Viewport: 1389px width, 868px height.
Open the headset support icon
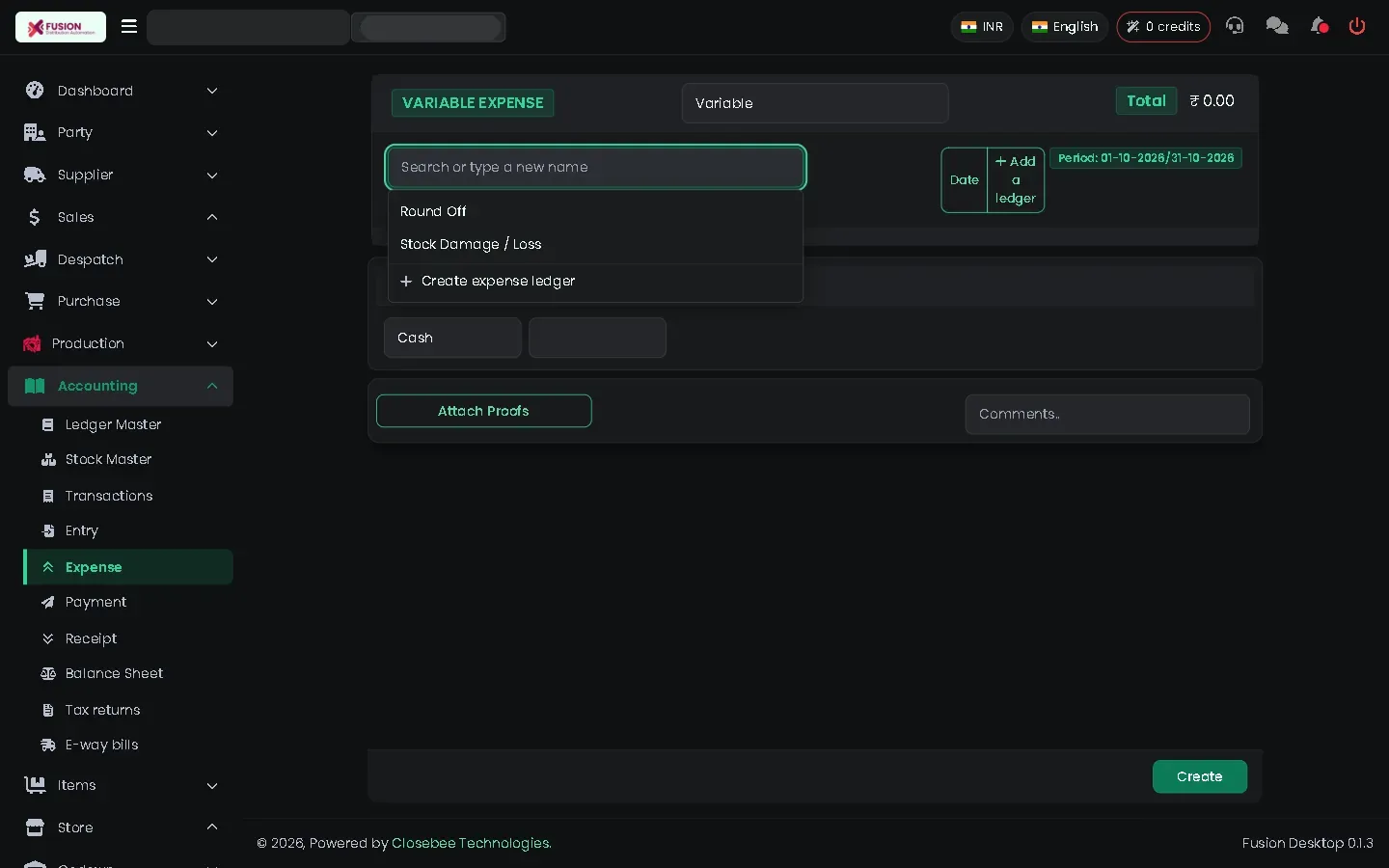[1235, 26]
